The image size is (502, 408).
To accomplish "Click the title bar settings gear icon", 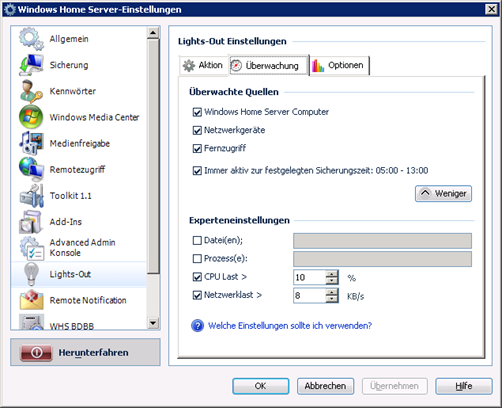I will click(10, 9).
